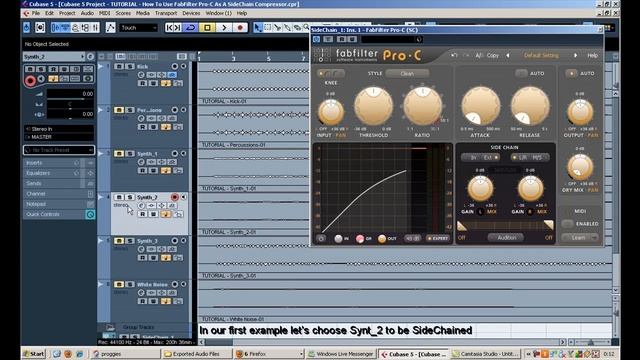Select the Range Selection tool
The image size is (640, 360).
[x=267, y=28]
